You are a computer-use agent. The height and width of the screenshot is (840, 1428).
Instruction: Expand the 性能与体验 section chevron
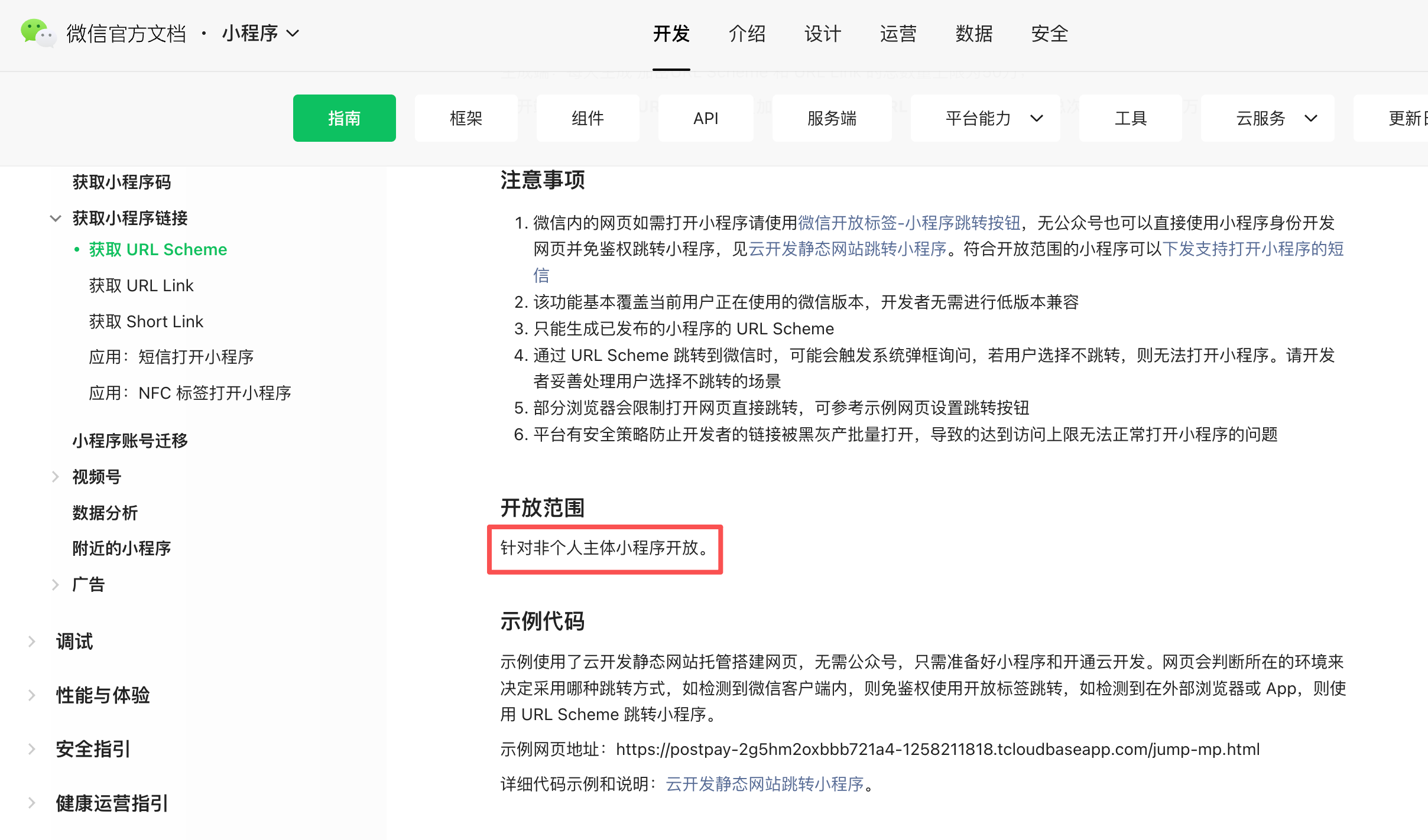point(32,695)
